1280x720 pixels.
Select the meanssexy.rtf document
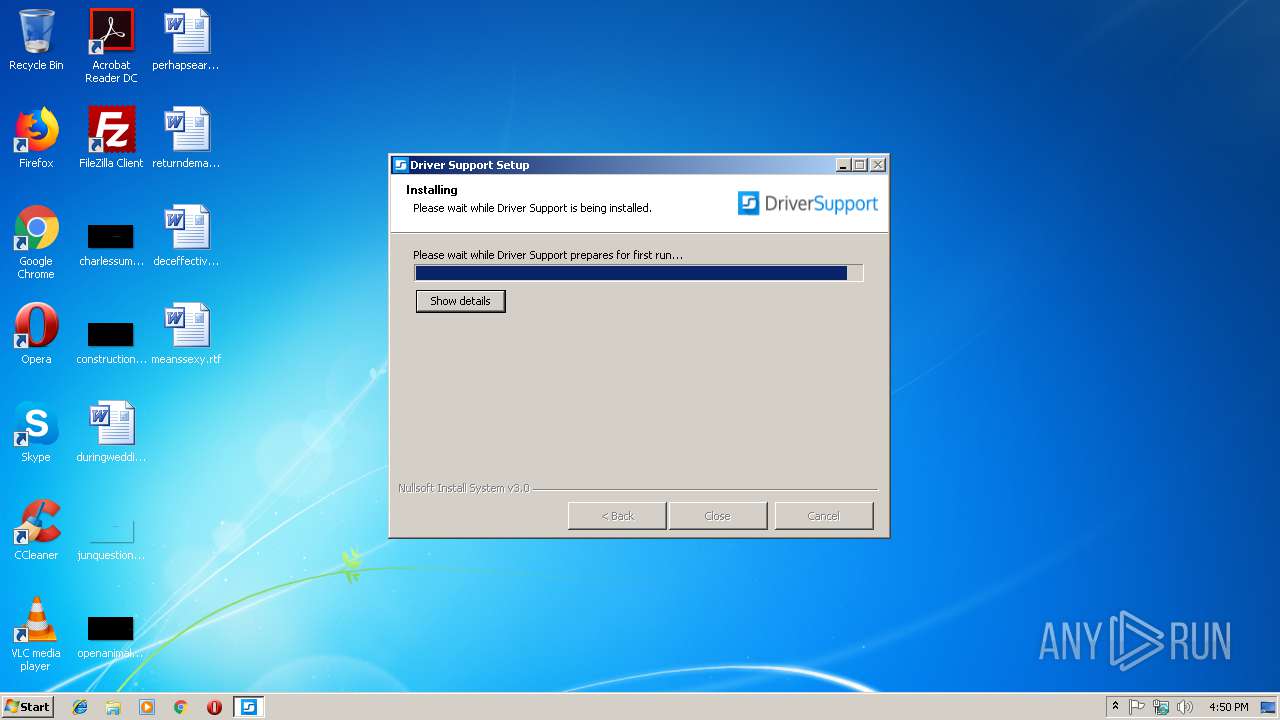pos(186,334)
